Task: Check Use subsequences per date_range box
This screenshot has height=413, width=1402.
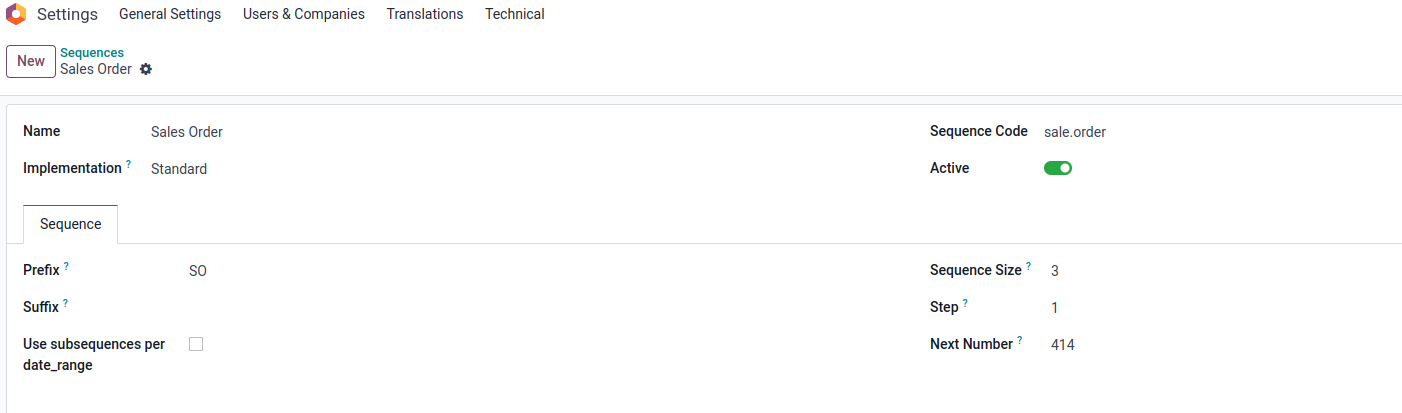Action: pos(196,344)
